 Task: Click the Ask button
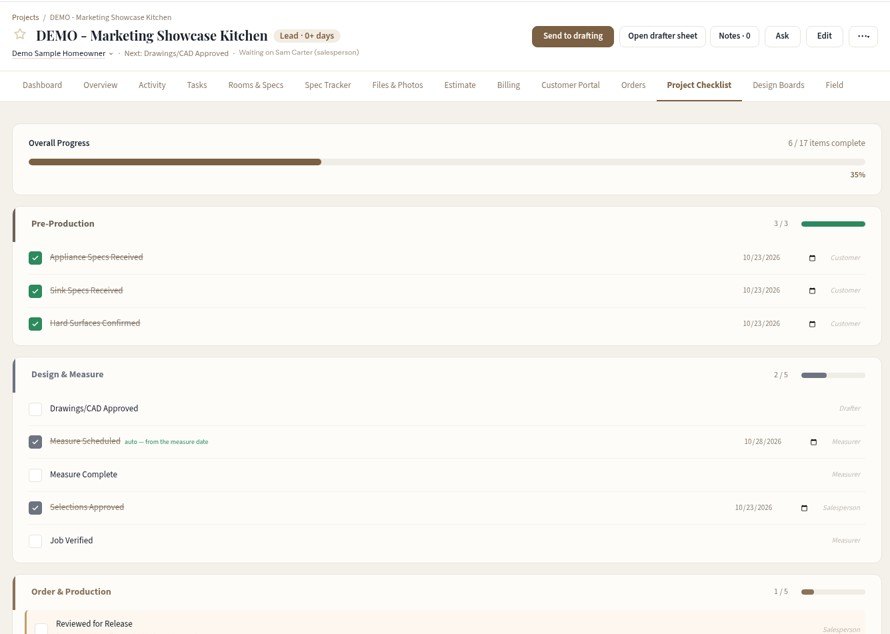click(782, 36)
